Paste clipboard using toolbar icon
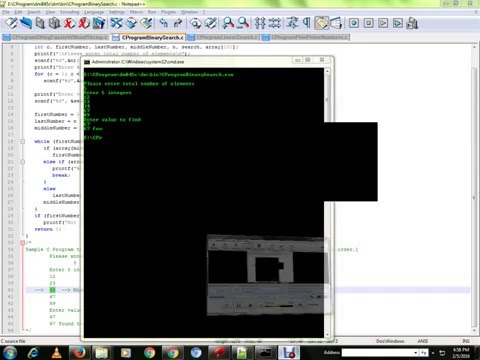This screenshot has height=360, width=480. point(146,23)
